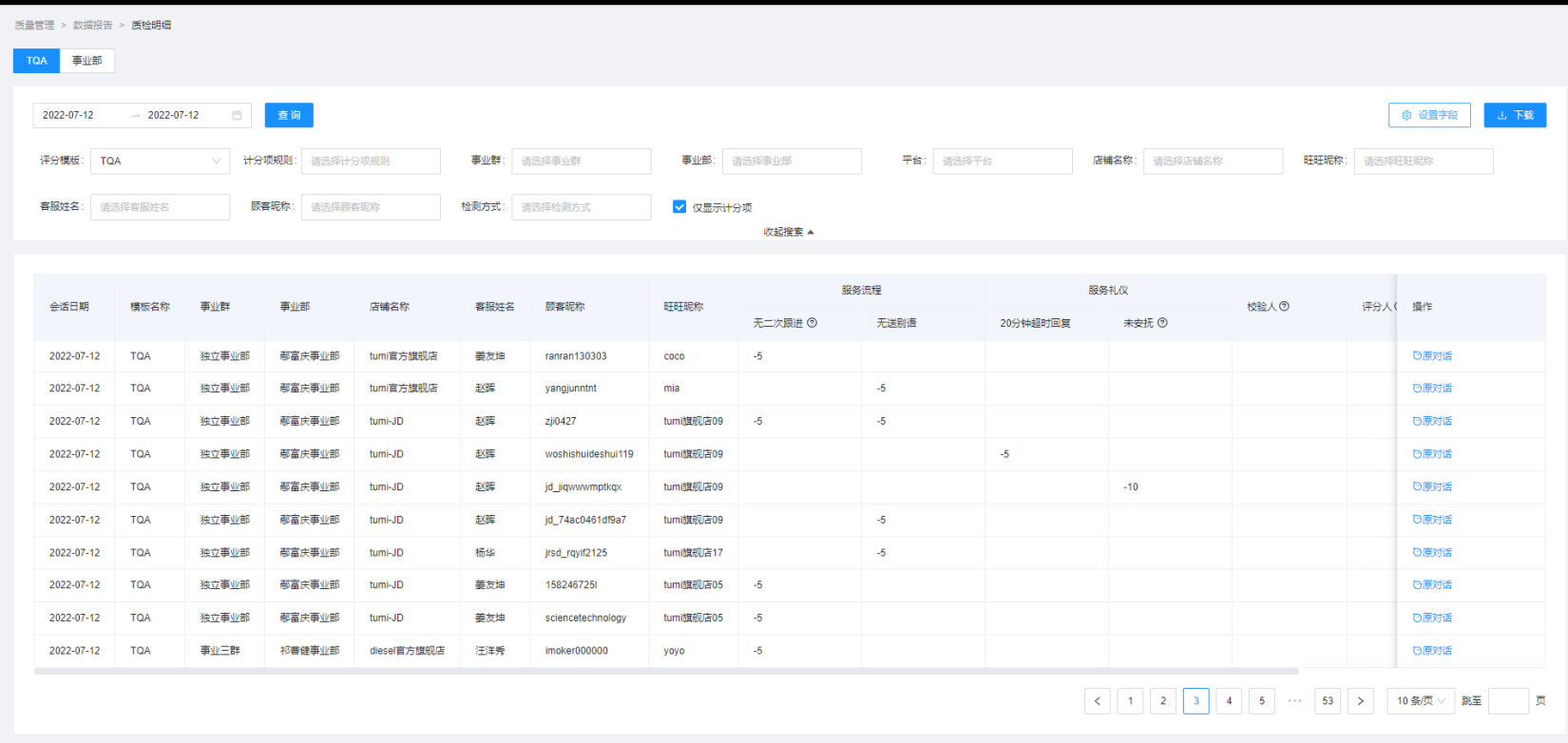The height and width of the screenshot is (743, 1568).
Task: Open the 顾客昵称 filter dropdown
Action: (371, 207)
